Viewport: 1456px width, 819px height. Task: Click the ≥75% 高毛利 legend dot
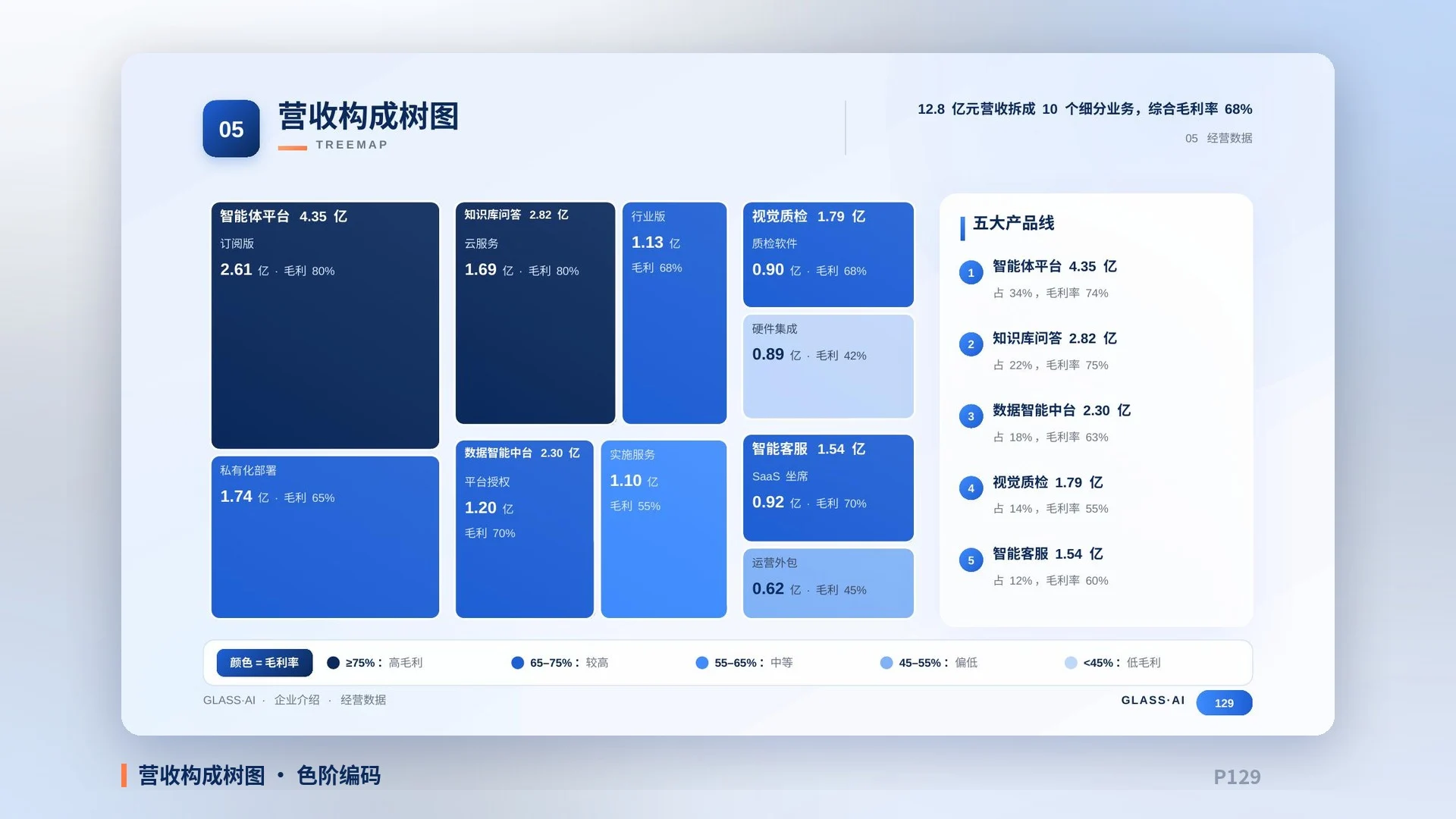tap(333, 663)
